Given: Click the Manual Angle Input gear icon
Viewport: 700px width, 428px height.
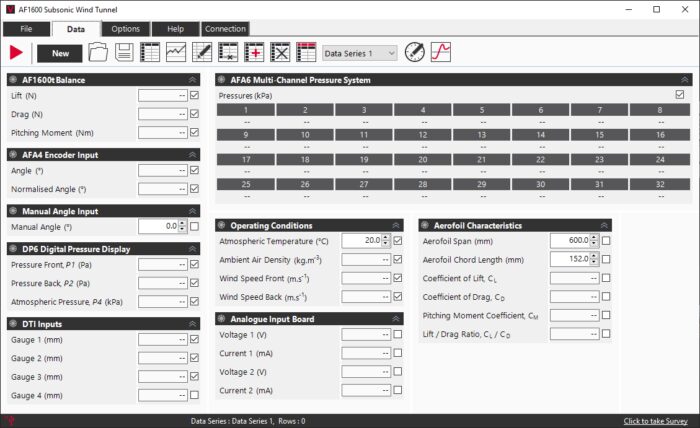Looking at the screenshot, I should [13, 211].
